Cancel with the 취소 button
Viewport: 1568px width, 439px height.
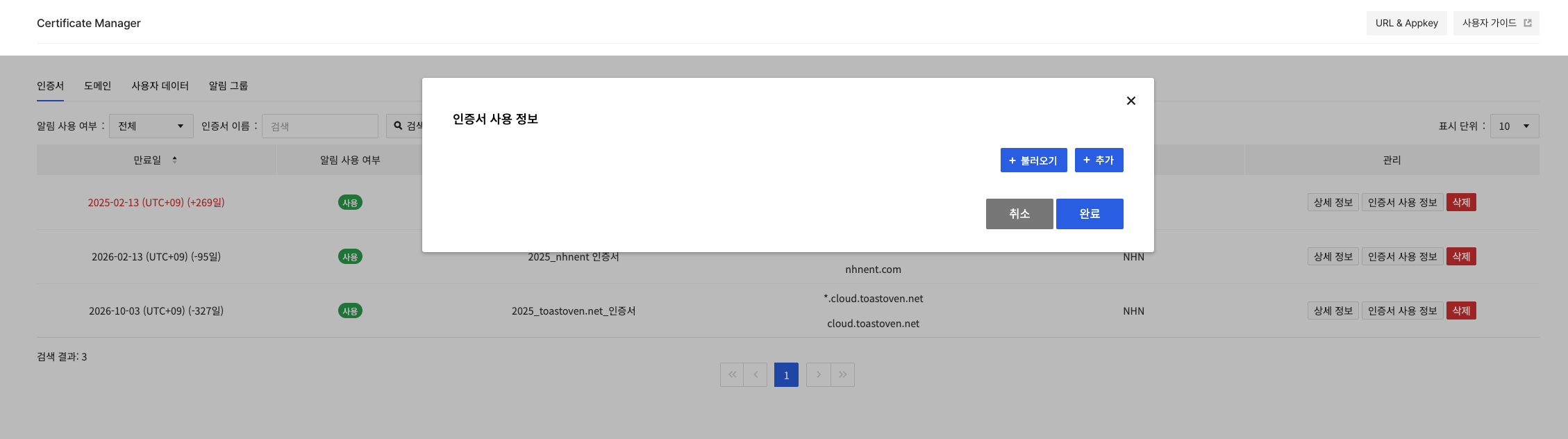(x=1019, y=213)
